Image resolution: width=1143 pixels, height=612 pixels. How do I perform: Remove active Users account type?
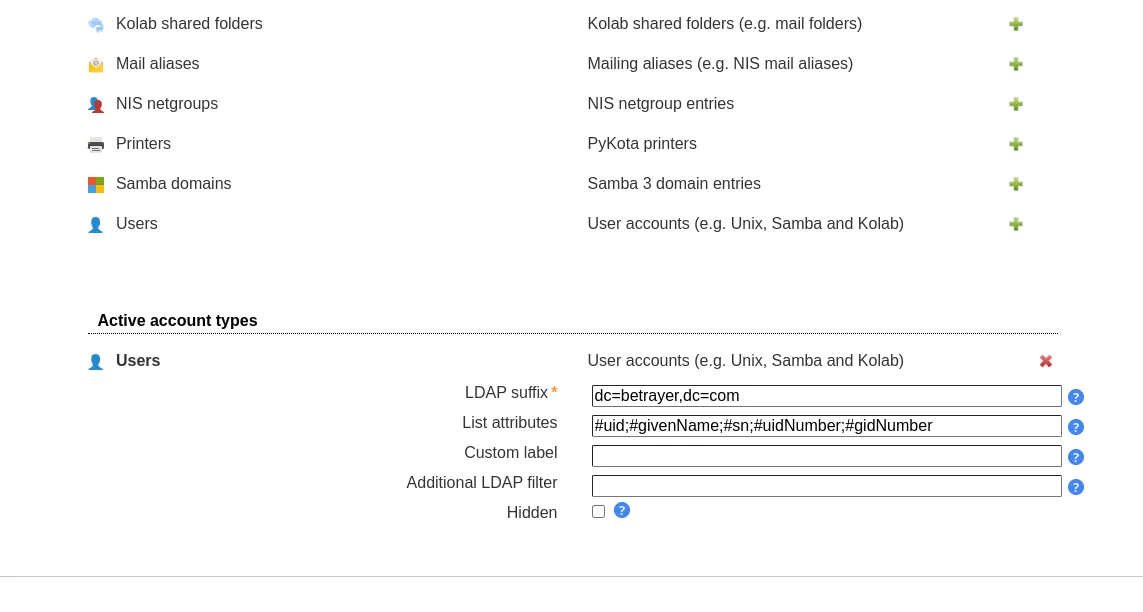pyautogui.click(x=1045, y=361)
